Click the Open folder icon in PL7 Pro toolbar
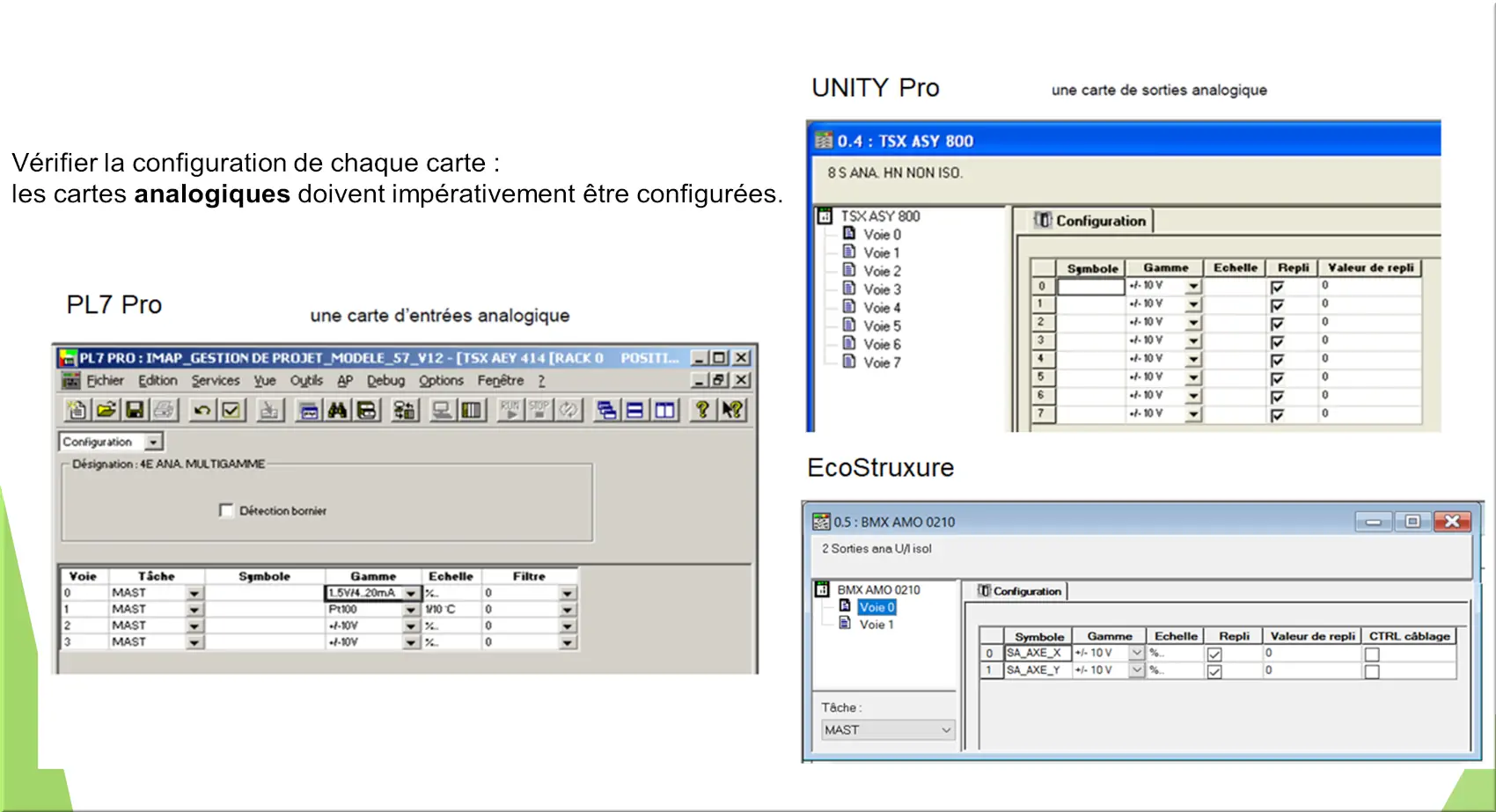1496x812 pixels. [x=106, y=410]
